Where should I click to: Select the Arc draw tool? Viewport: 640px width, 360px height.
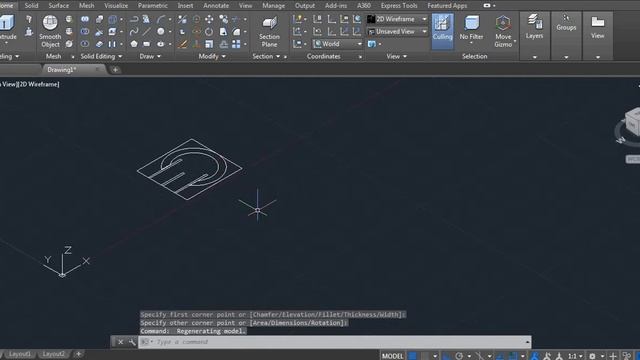[161, 19]
